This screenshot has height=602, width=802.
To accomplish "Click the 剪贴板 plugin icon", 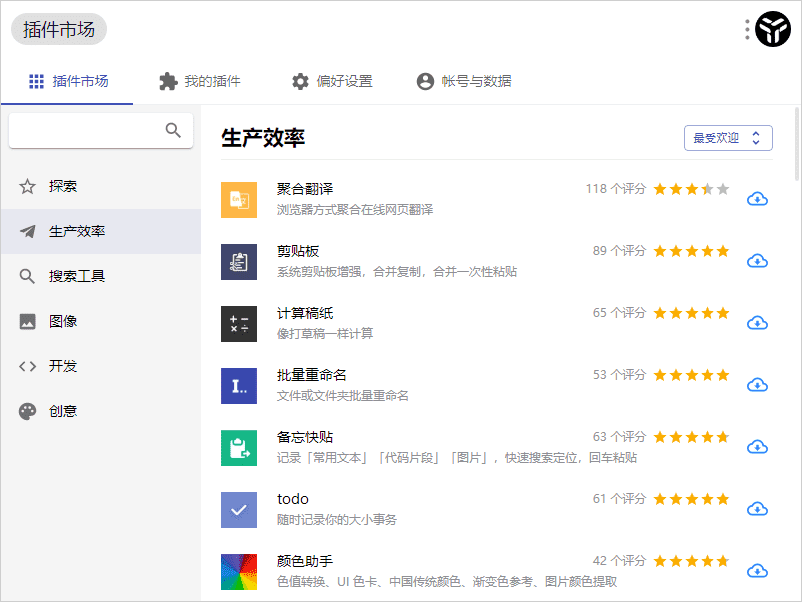I will (x=239, y=261).
